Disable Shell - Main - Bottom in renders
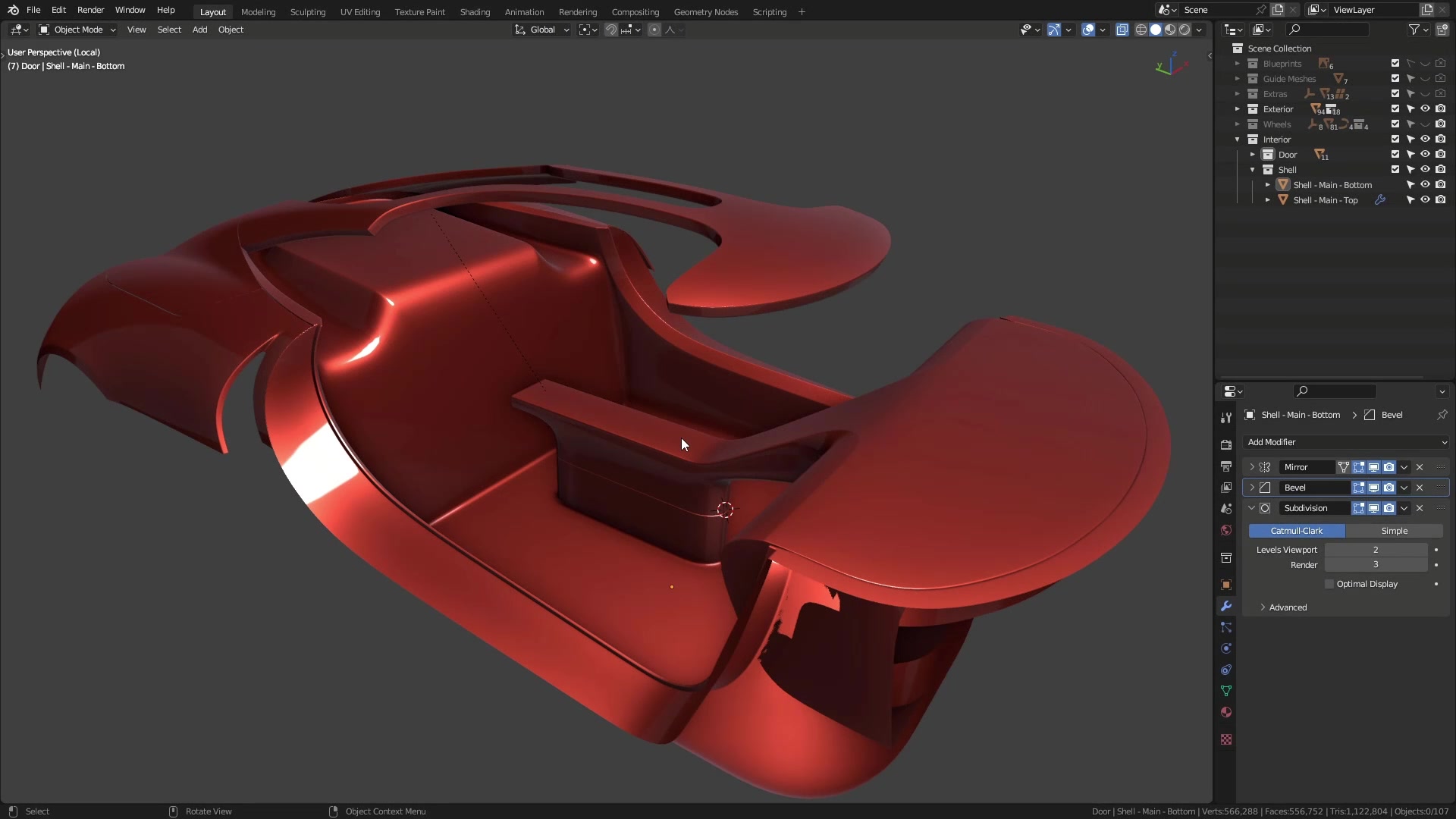This screenshot has height=819, width=1456. pyautogui.click(x=1441, y=185)
